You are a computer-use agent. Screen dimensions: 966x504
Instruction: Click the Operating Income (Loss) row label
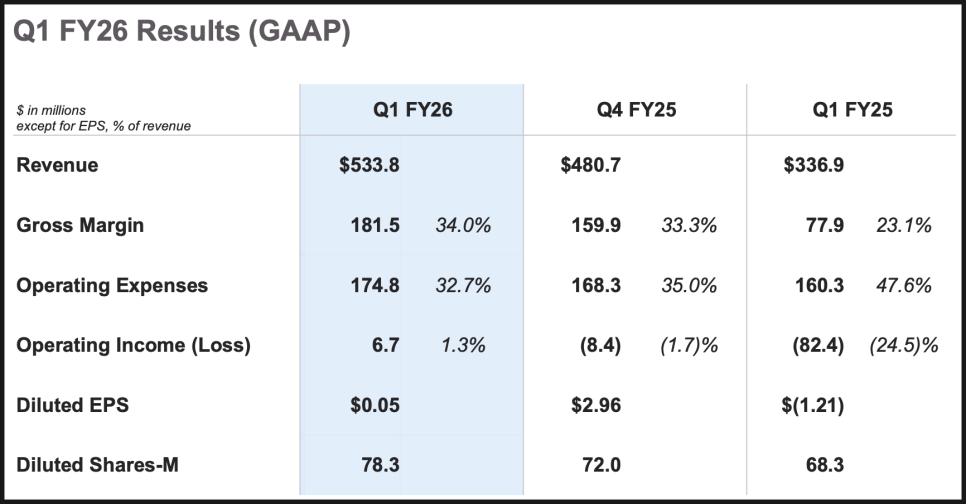(133, 345)
